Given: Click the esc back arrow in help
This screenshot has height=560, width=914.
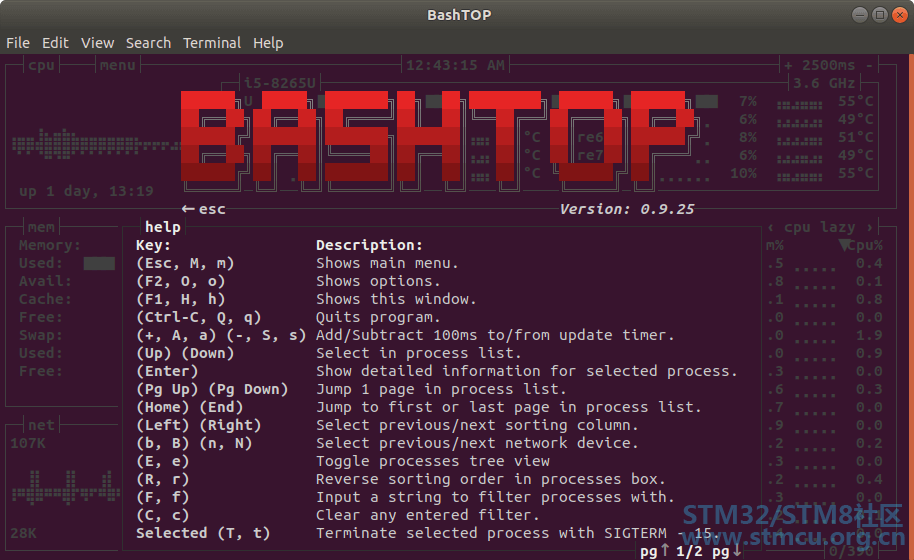Looking at the screenshot, I should 203,209.
